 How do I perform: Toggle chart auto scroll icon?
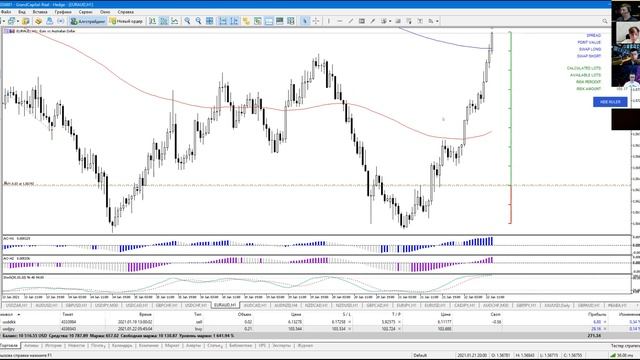tap(223, 21)
